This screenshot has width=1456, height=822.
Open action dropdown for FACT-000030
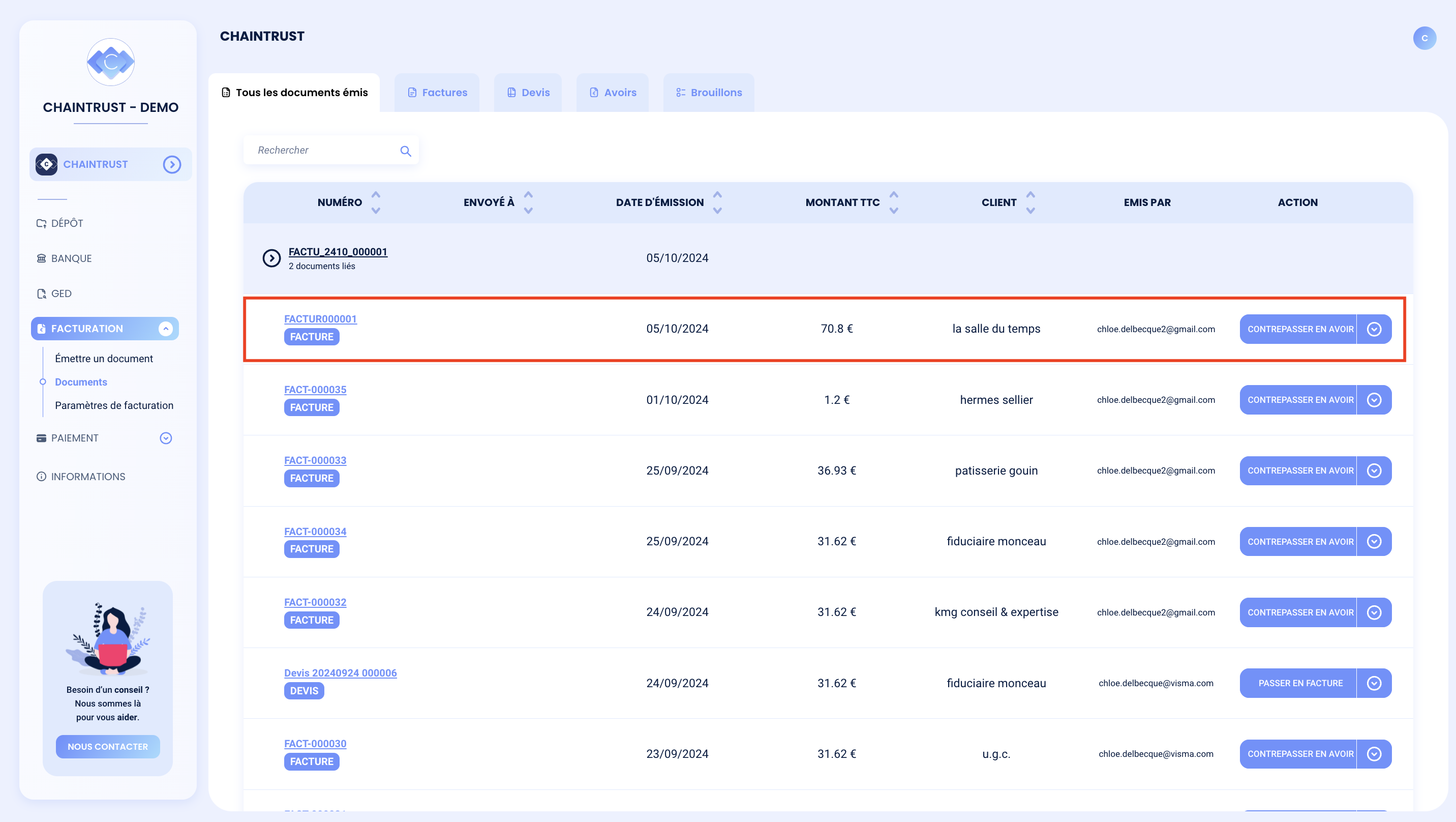(x=1374, y=754)
